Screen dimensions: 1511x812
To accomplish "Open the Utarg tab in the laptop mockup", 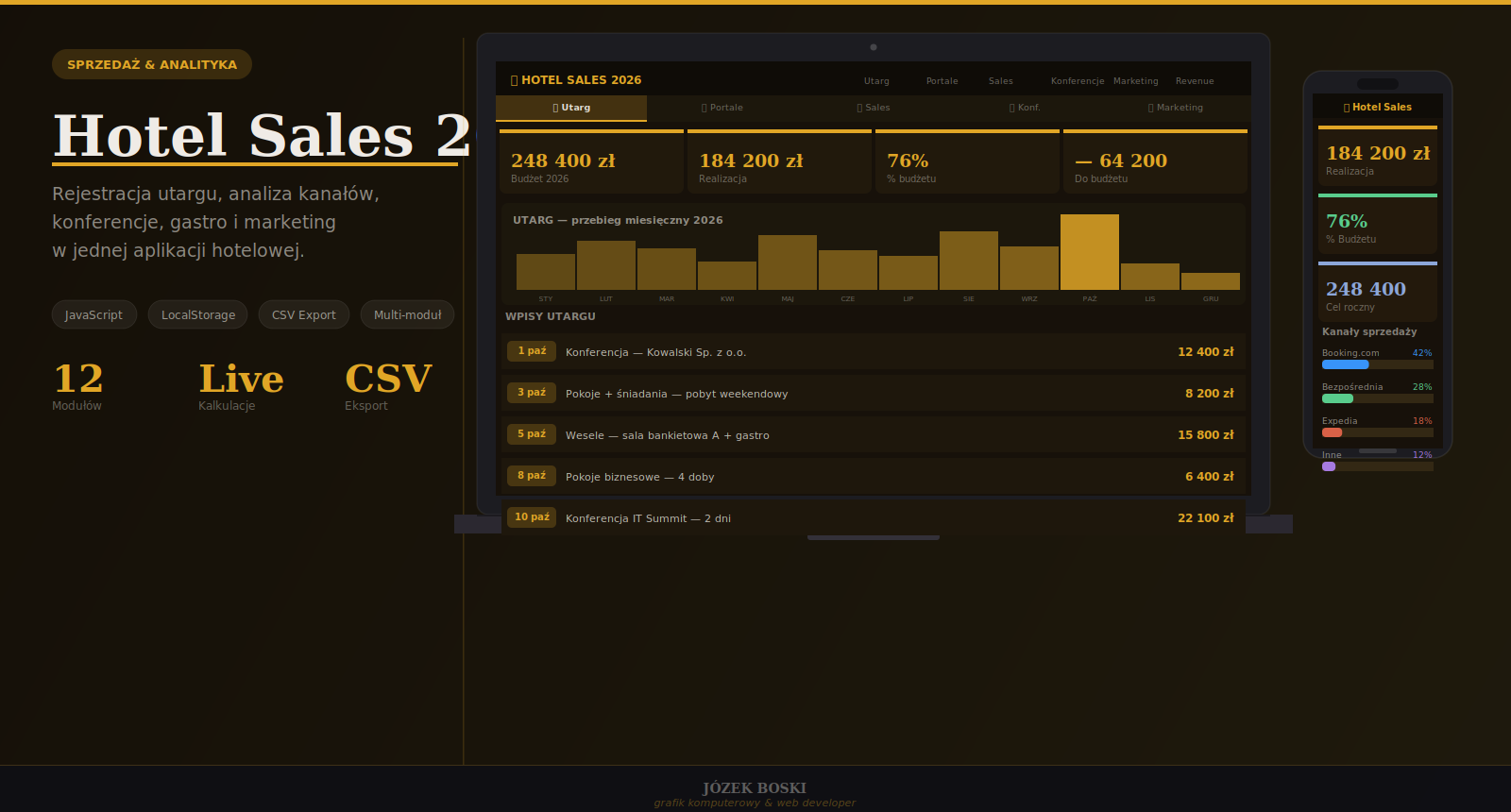I will (571, 108).
